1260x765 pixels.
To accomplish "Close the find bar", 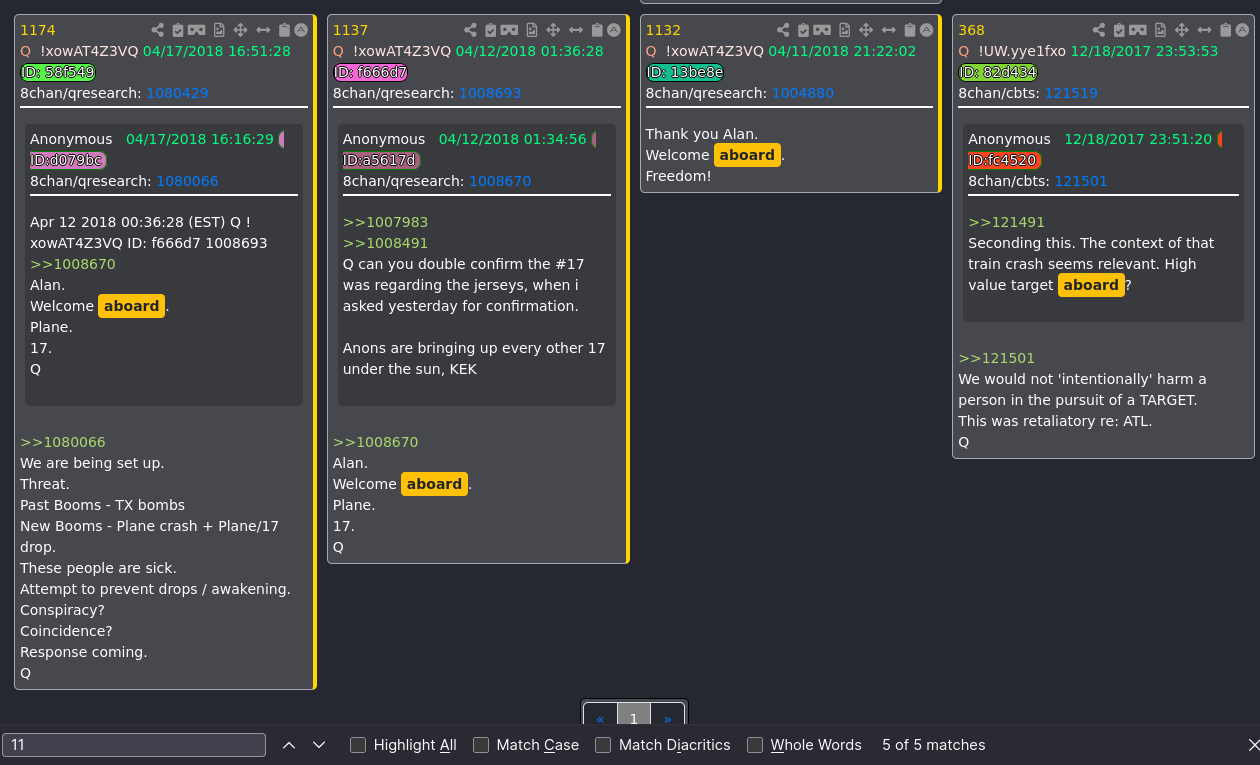I will click(1254, 745).
